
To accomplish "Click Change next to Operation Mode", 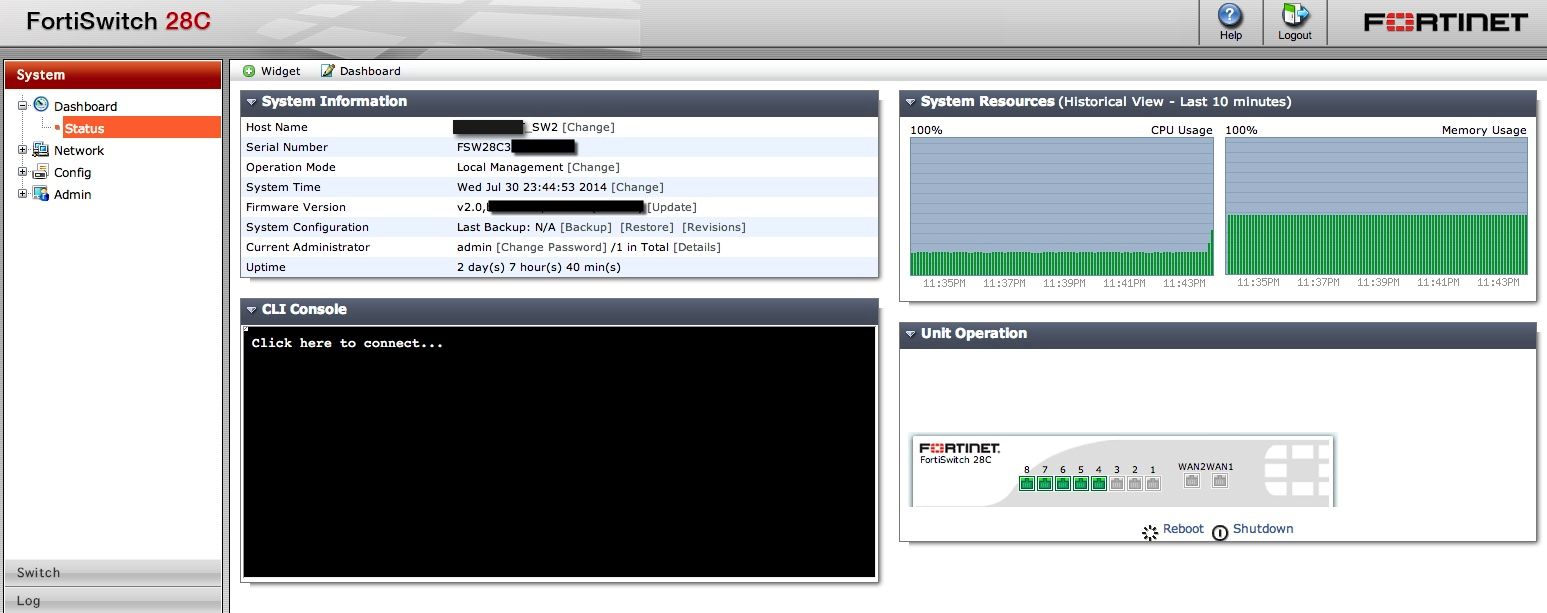I will [x=593, y=167].
